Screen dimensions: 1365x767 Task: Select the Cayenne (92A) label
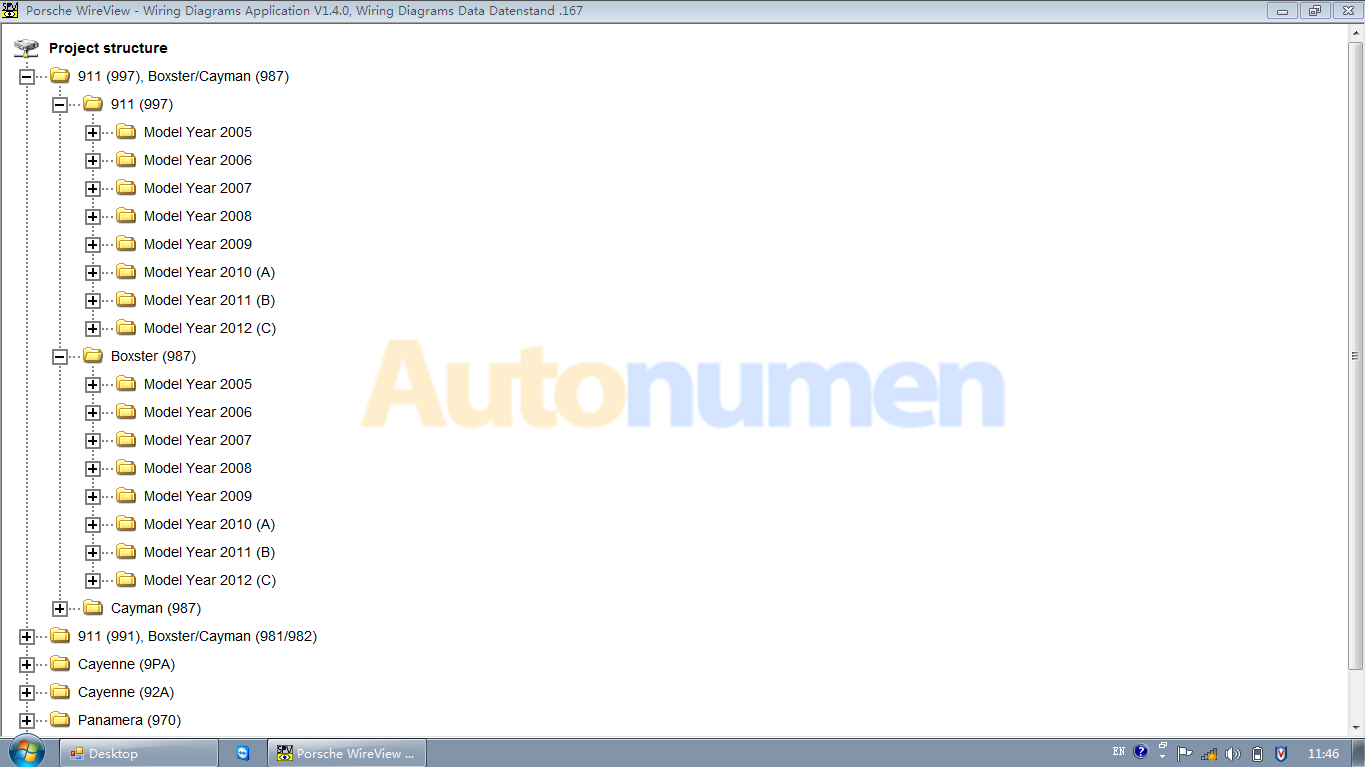126,692
